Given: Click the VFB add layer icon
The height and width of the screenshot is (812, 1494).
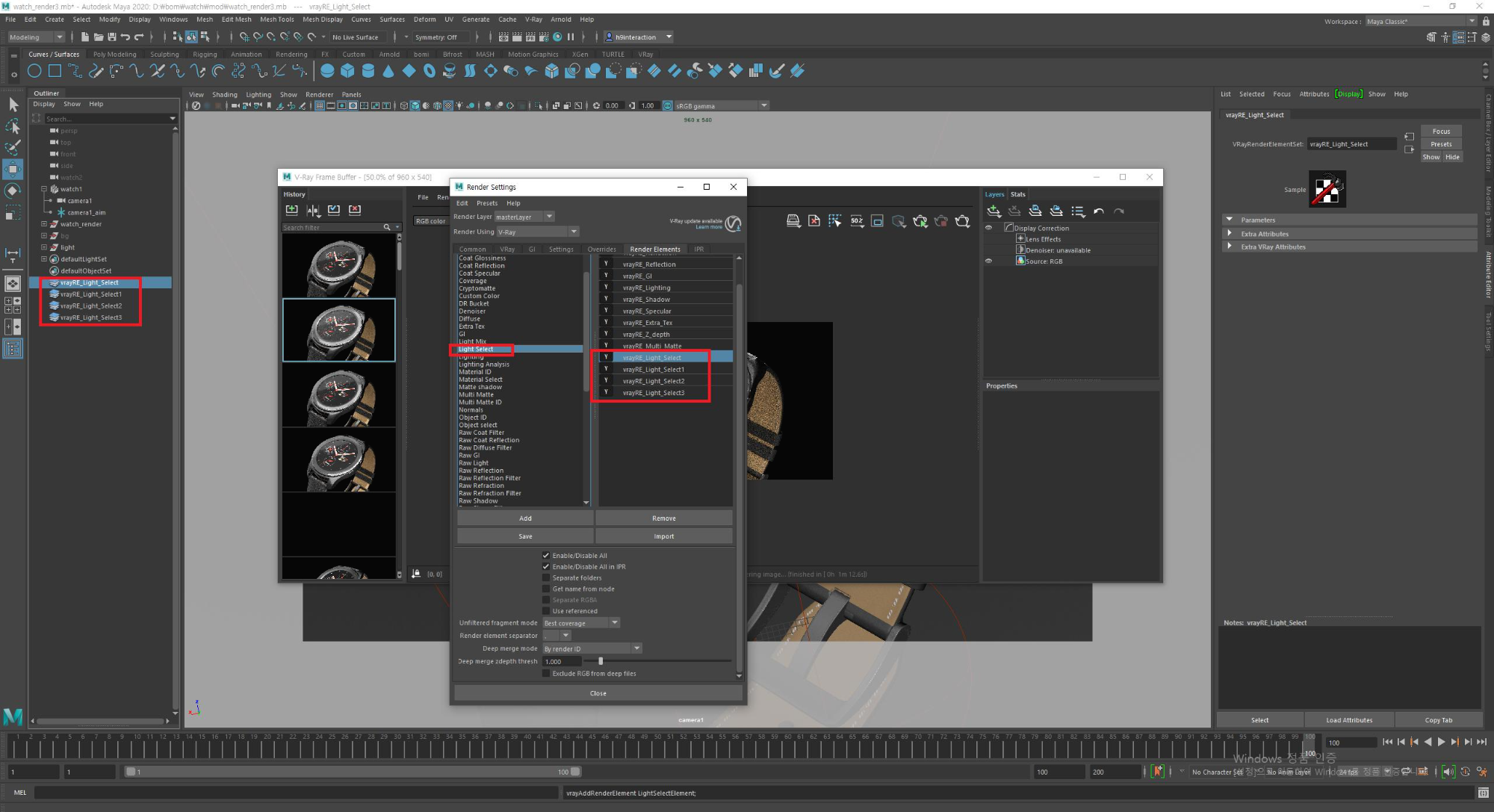Looking at the screenshot, I should (x=994, y=211).
